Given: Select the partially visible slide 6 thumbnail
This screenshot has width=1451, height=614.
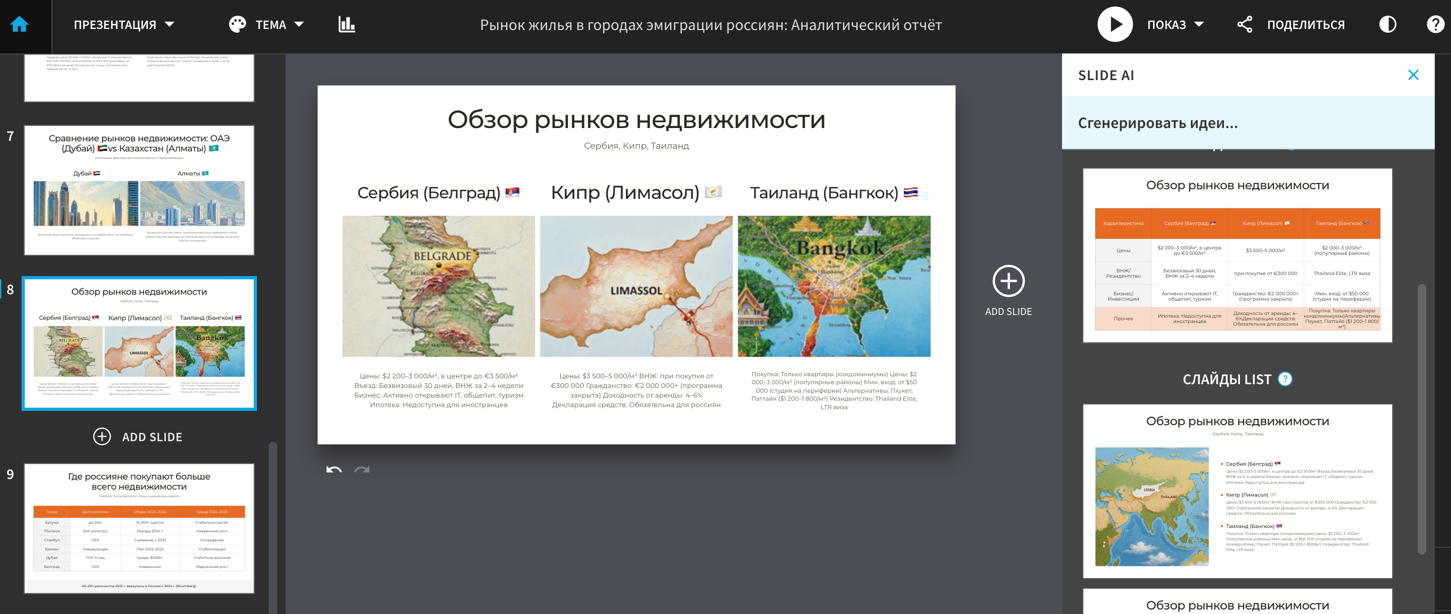Looking at the screenshot, I should click(x=139, y=78).
